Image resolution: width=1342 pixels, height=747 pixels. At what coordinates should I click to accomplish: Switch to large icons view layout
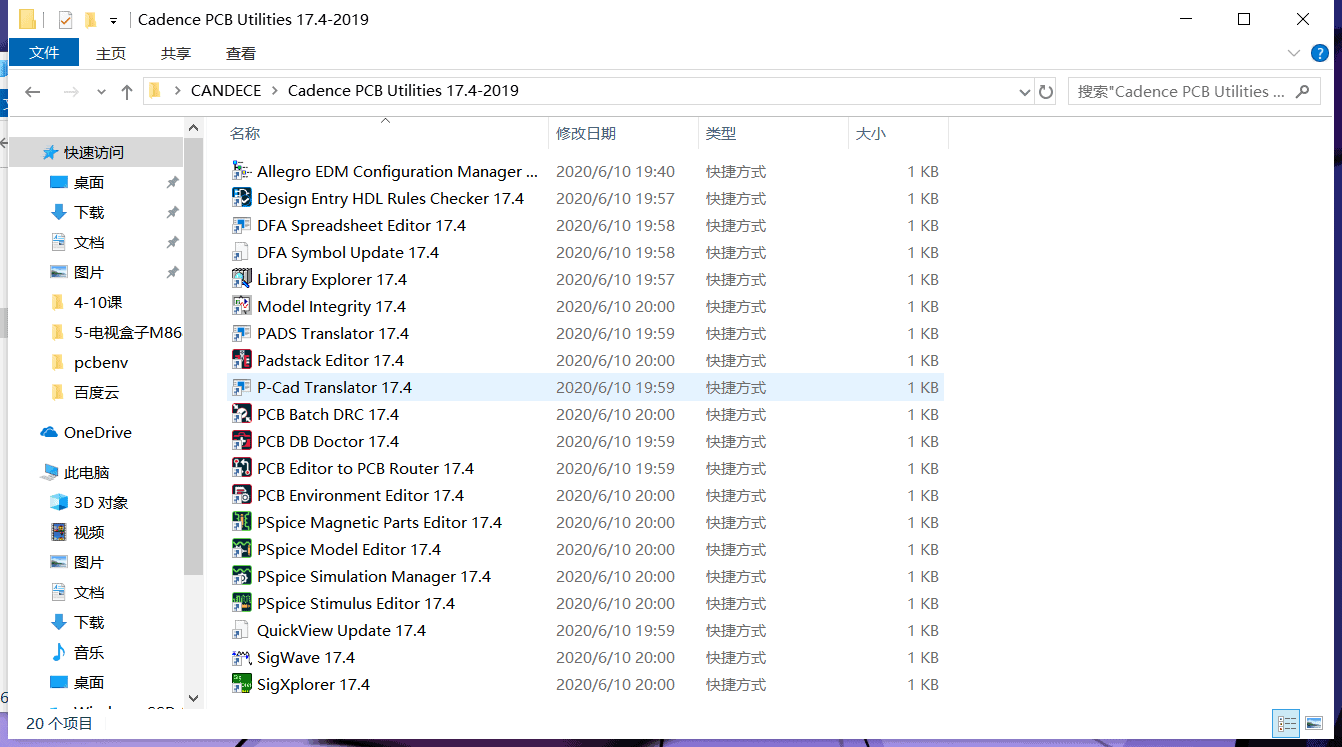1314,723
